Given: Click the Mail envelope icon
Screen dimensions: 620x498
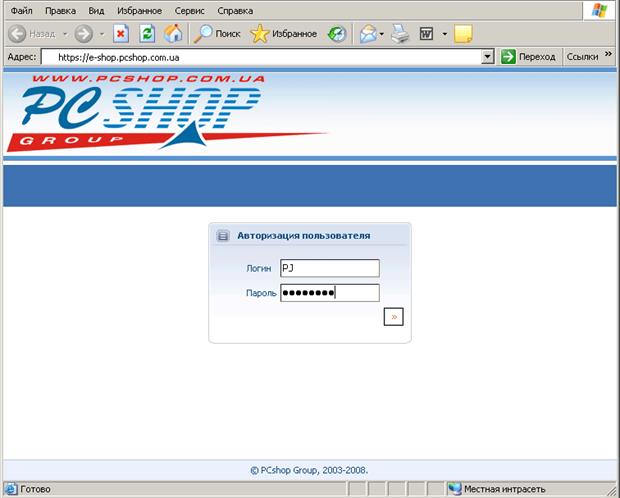Looking at the screenshot, I should [x=367, y=33].
